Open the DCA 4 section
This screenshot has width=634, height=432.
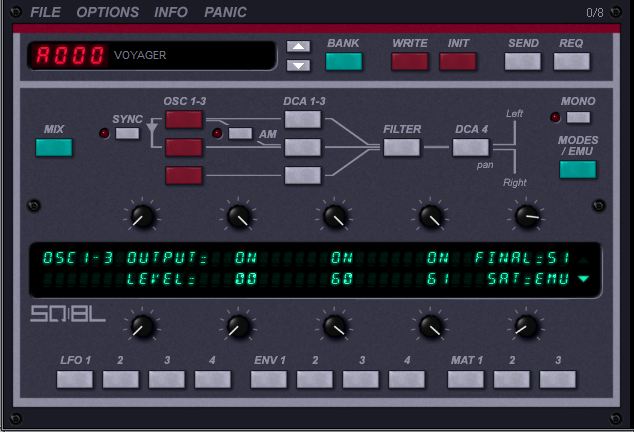coord(470,148)
